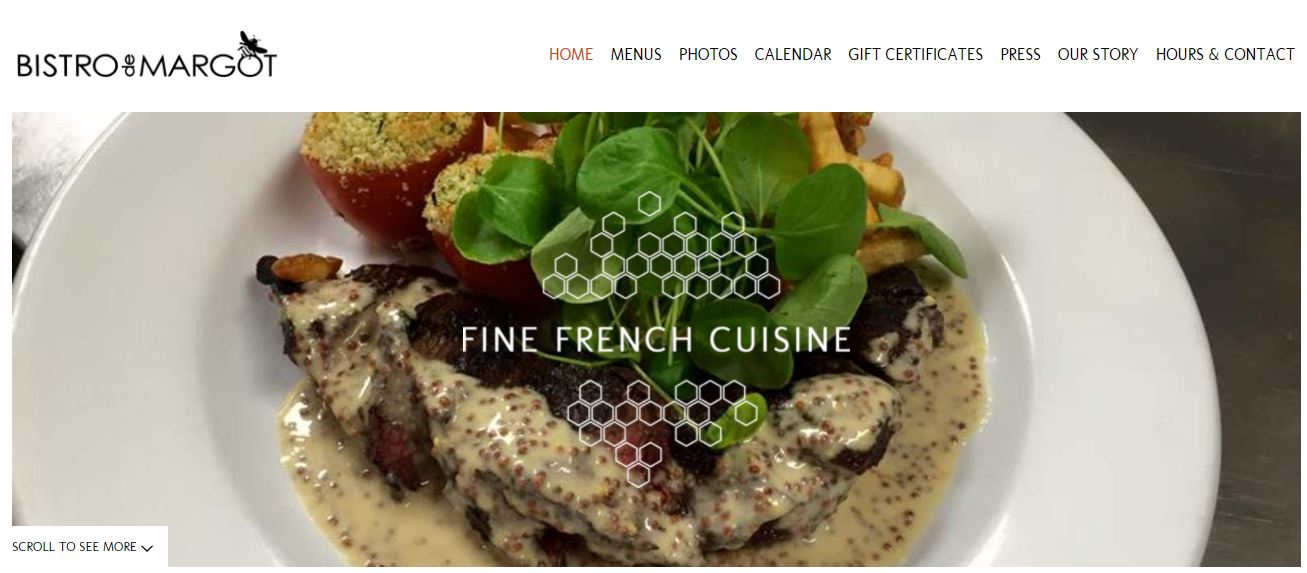Click the upper honeycomb hexagon graphic

[x=662, y=246]
